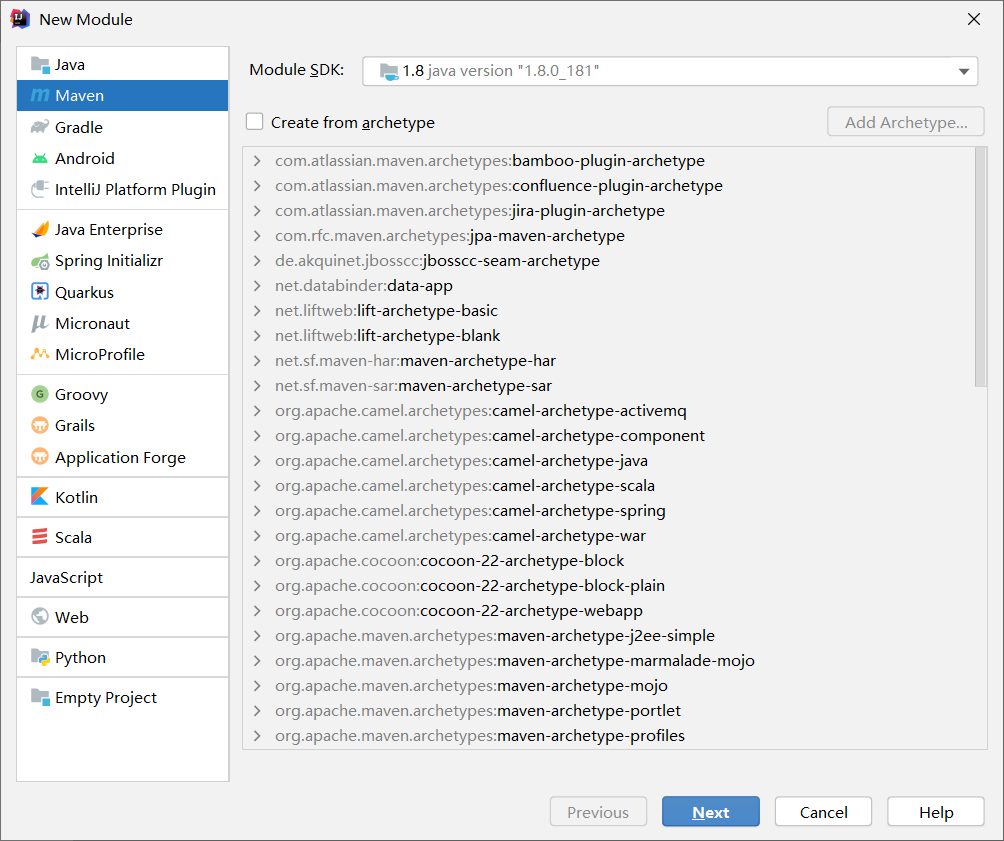Click the MicroProfile icon
This screenshot has width=1004, height=841.
pyautogui.click(x=40, y=354)
